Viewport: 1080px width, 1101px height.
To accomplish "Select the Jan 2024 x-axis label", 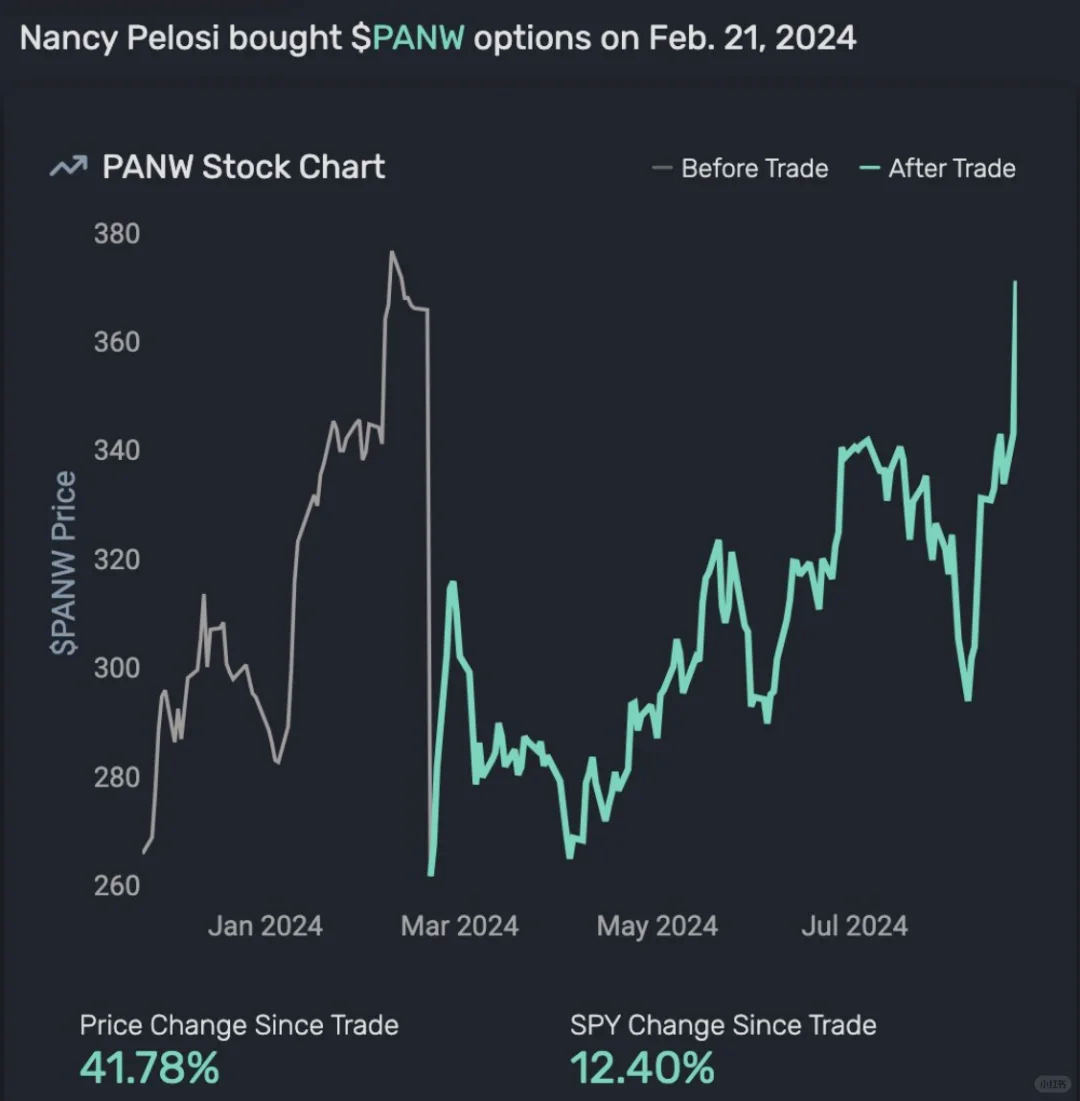I will [x=265, y=926].
